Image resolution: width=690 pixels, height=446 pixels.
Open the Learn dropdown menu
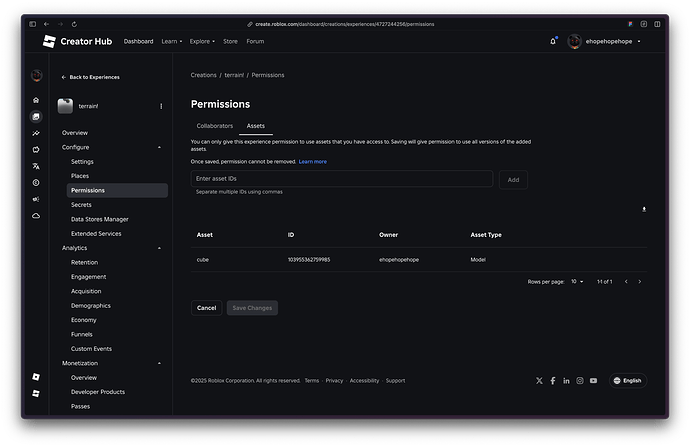pyautogui.click(x=172, y=41)
